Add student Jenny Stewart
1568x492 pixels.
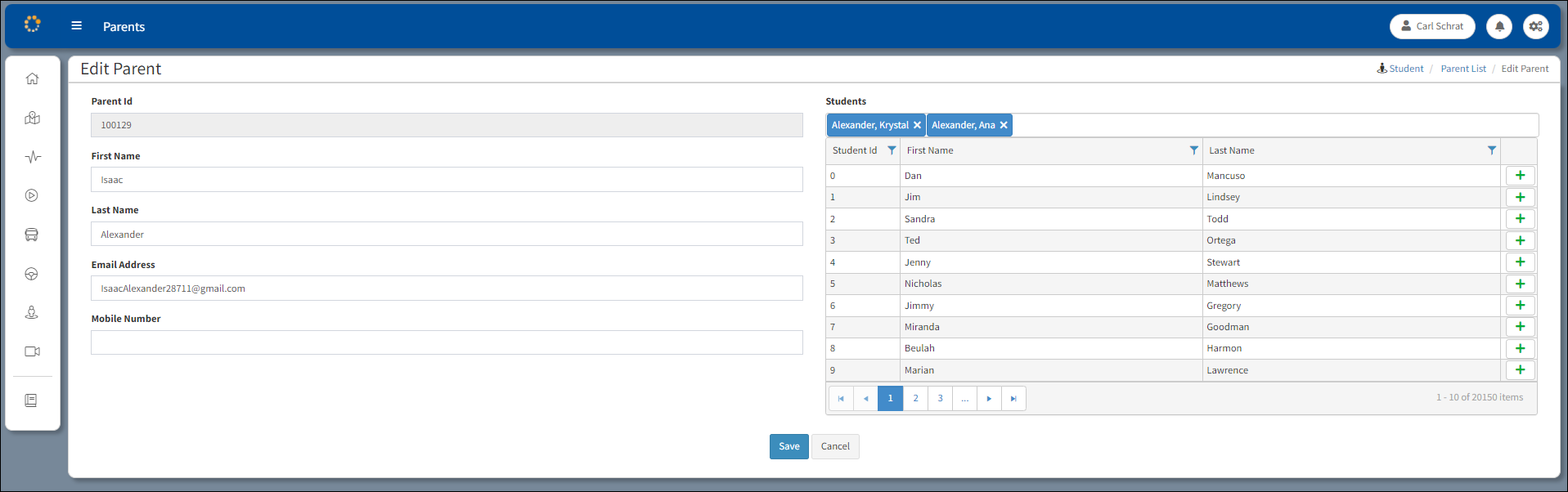tap(1520, 262)
